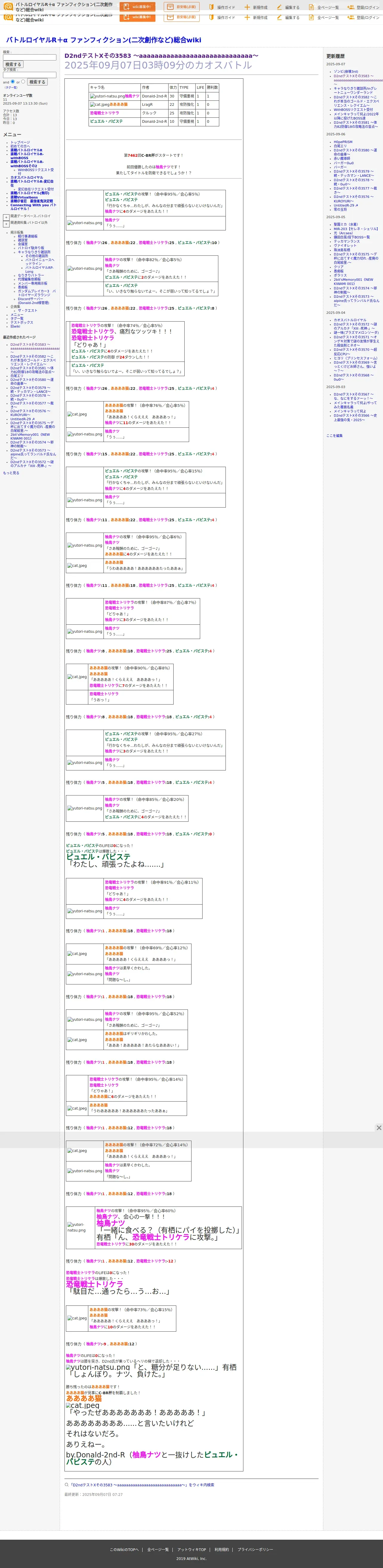Open バーガー0ω0 in update history
Image resolution: width=383 pixels, height=1568 pixels.
pos(343,162)
